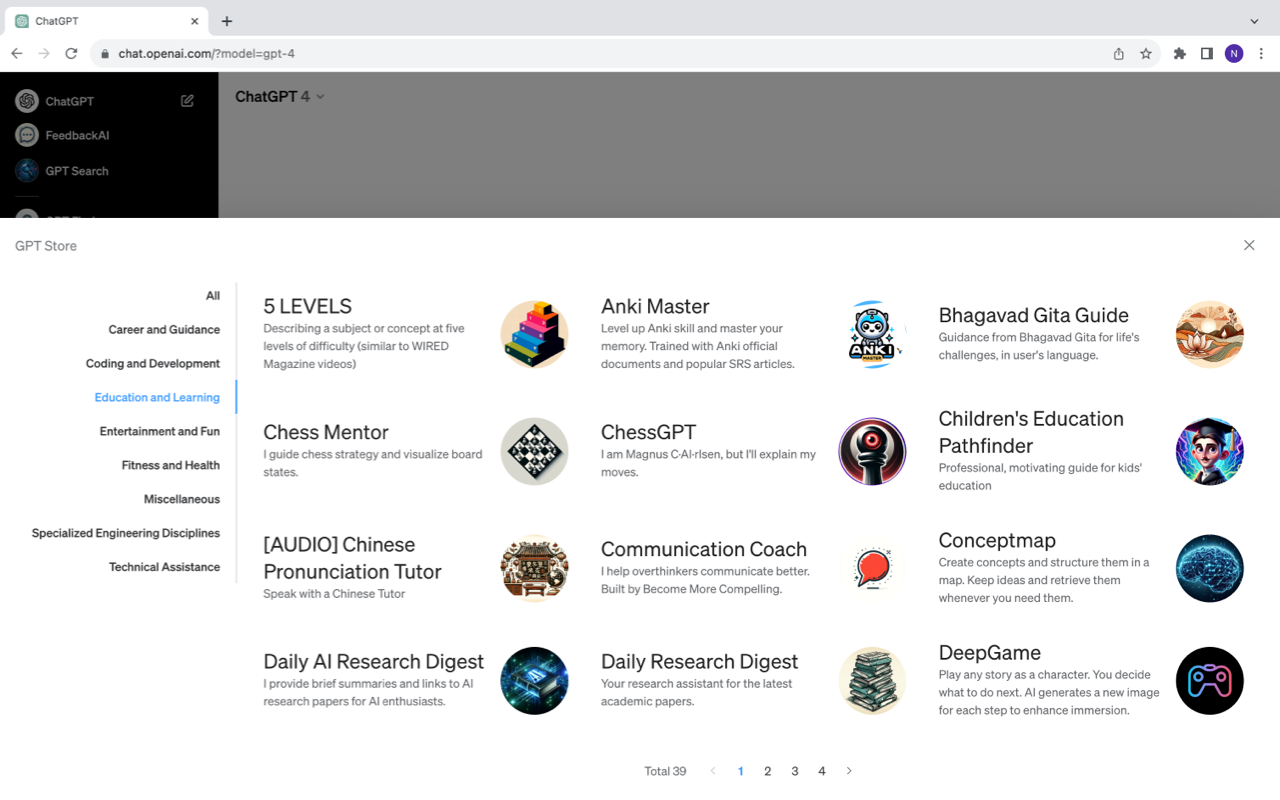Select Career and Guidance category

[164, 330]
